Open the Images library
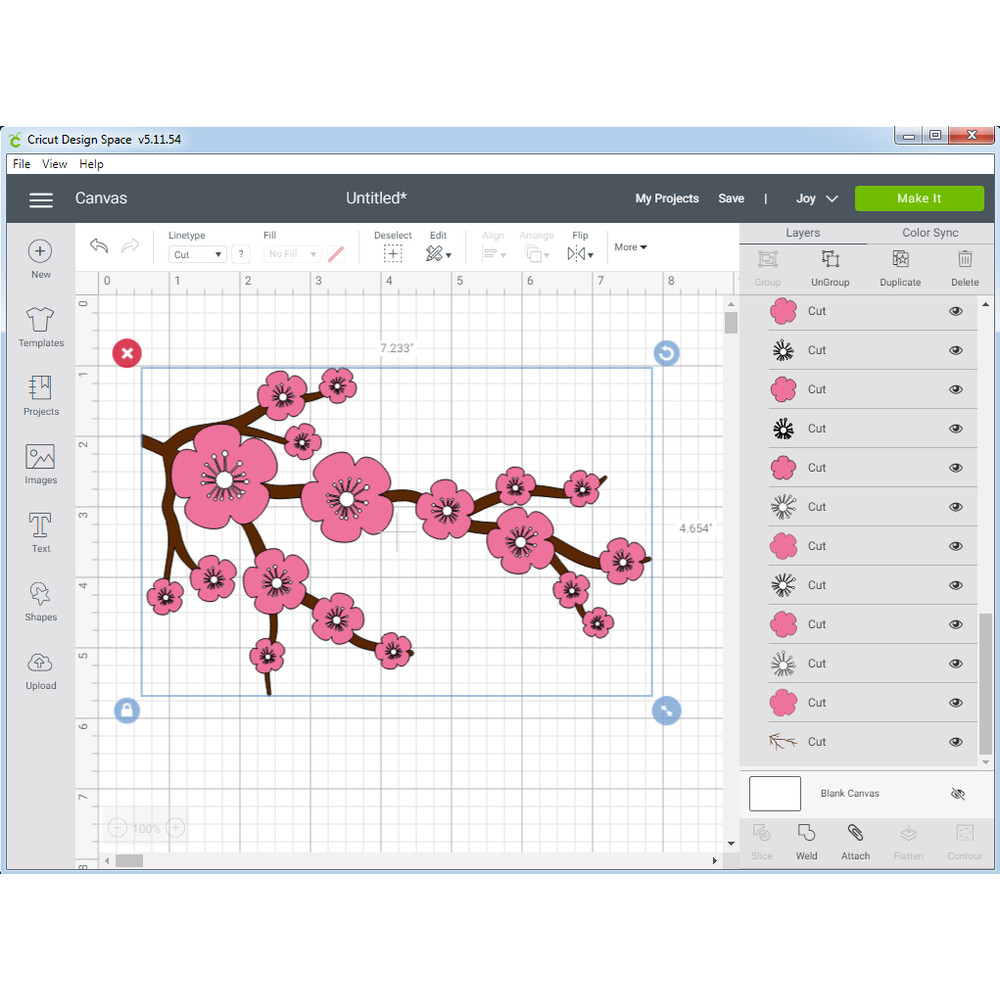1000x1000 pixels. 40,464
